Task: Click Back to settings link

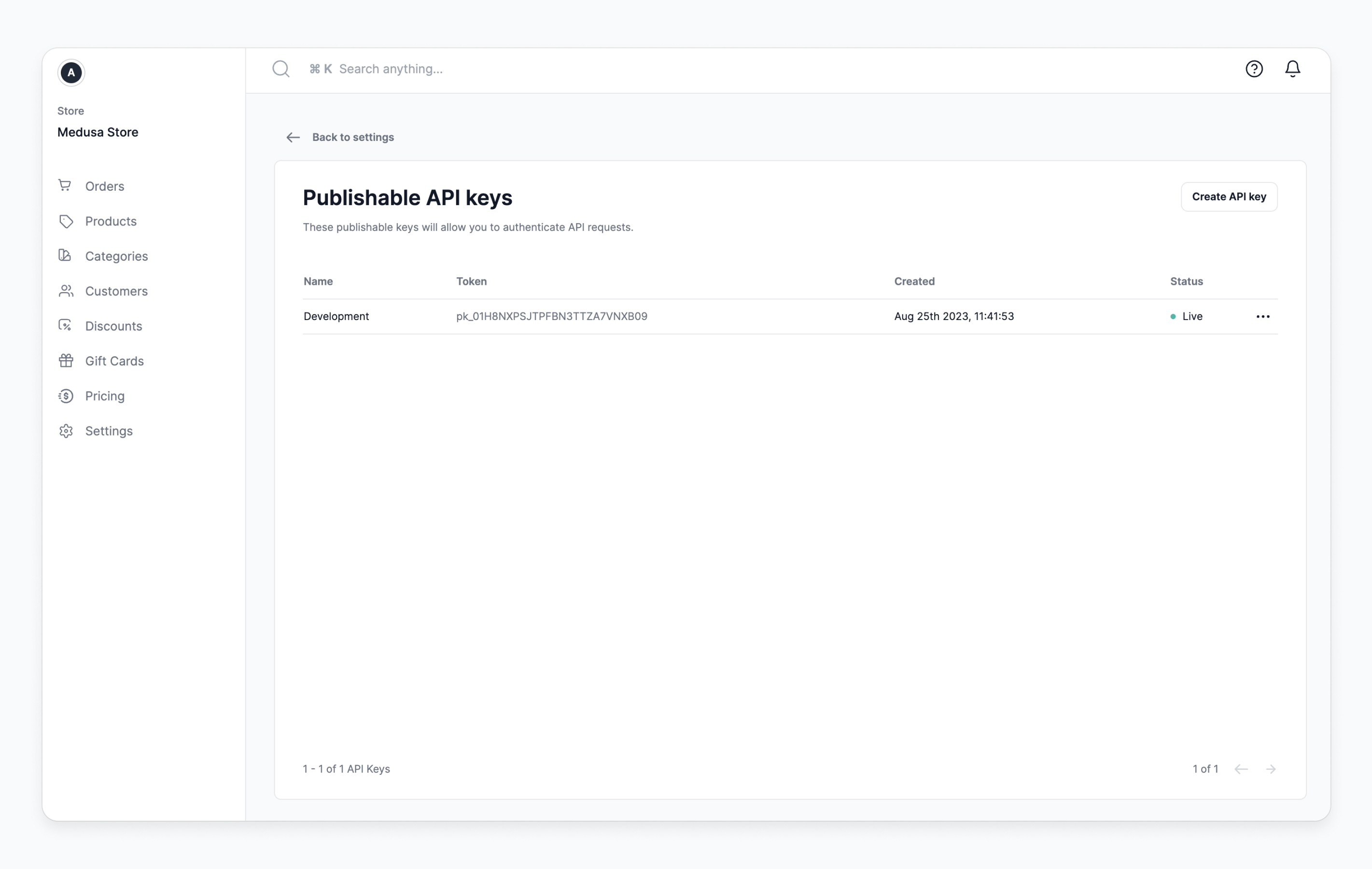Action: point(352,137)
